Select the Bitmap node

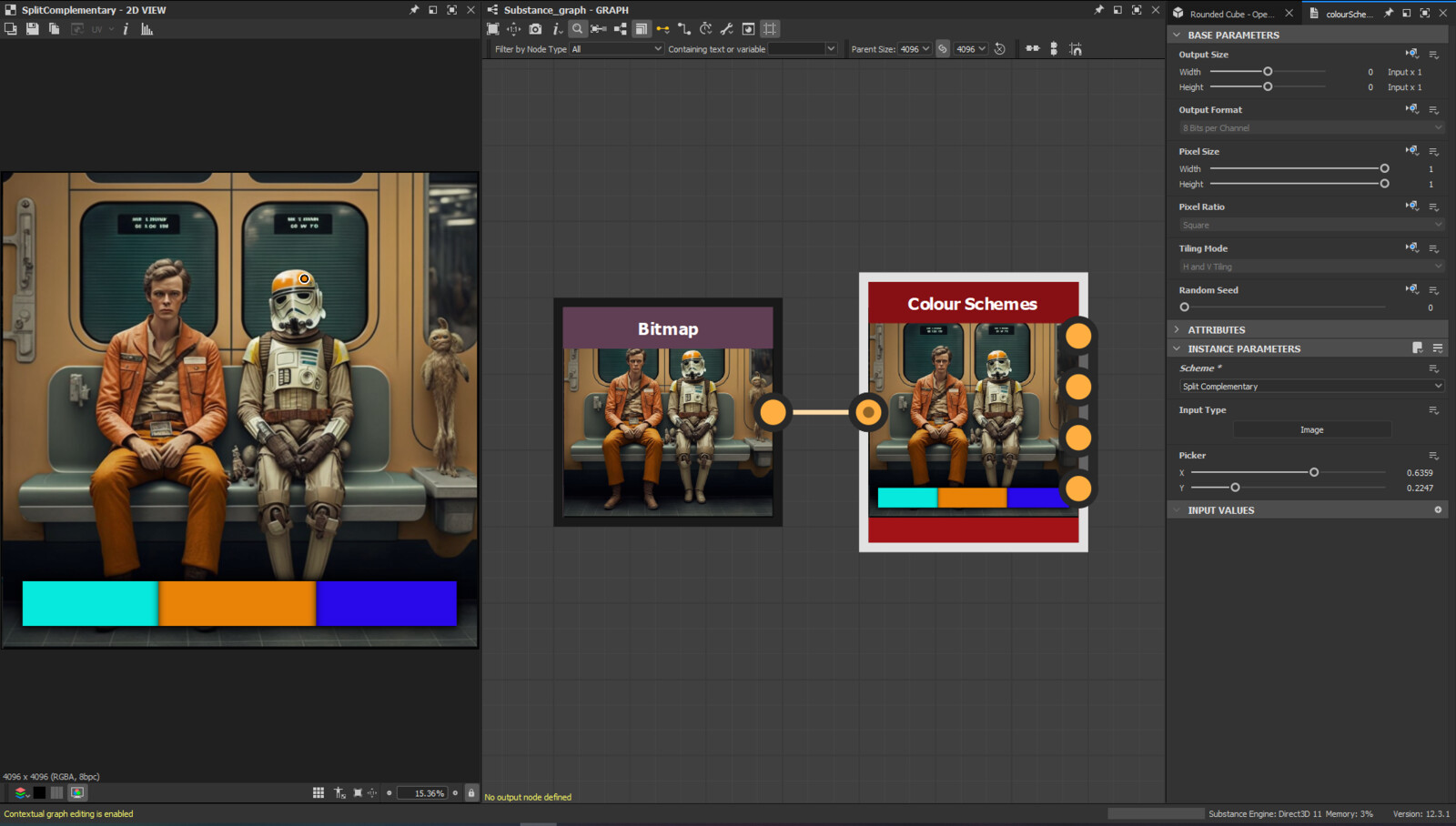click(668, 412)
